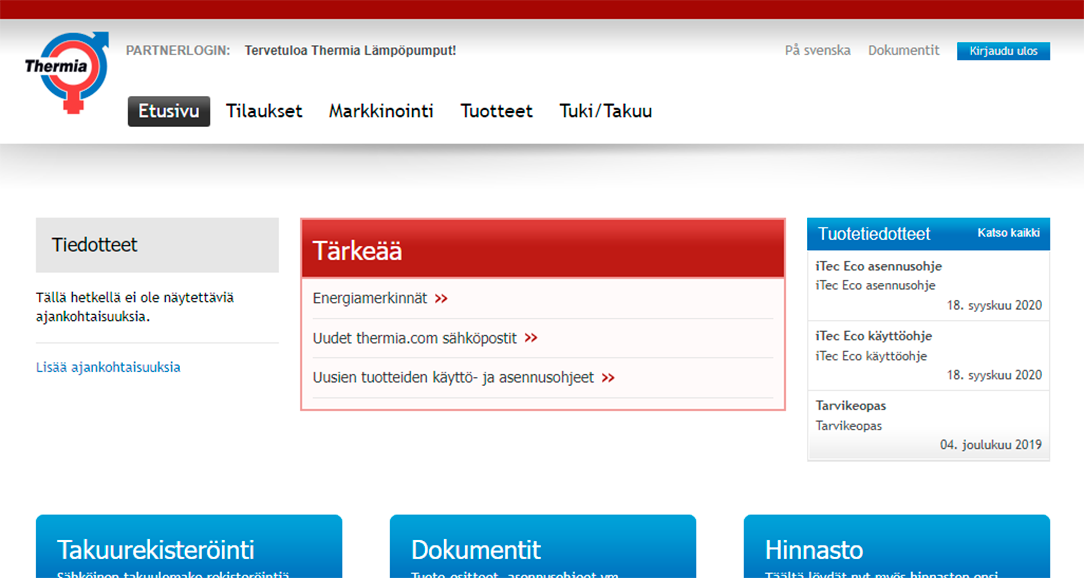Click the Tärkeää red heading
The height and width of the screenshot is (578, 1084).
tap(357, 250)
